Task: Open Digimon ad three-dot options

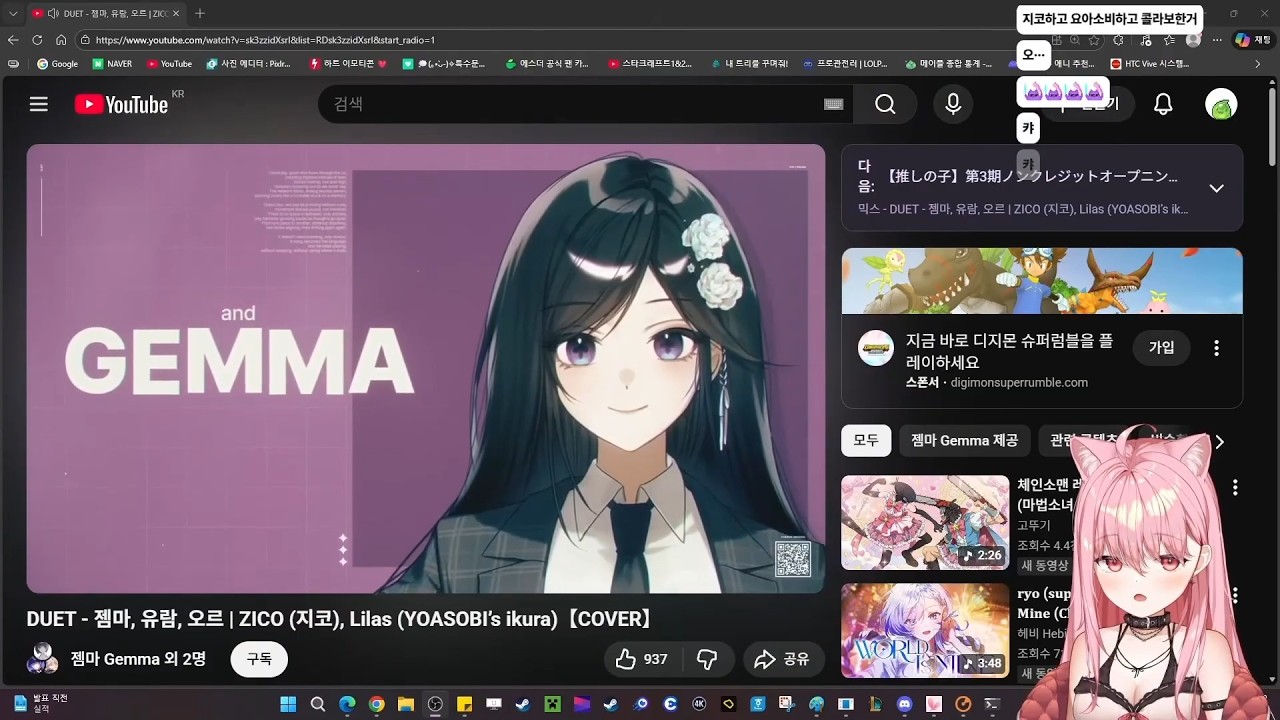Action: tap(1216, 348)
